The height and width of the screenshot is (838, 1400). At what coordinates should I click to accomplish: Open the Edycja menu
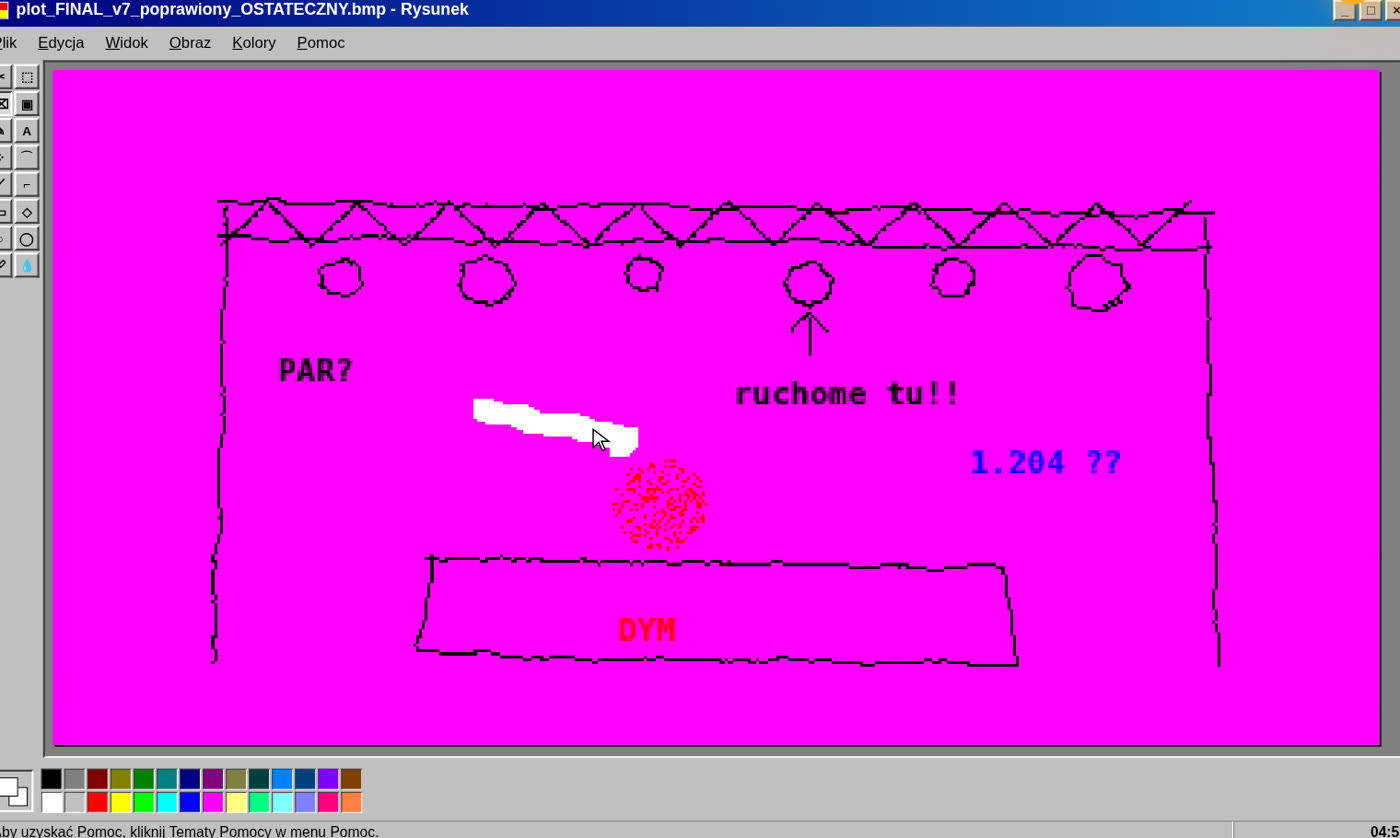click(x=61, y=43)
